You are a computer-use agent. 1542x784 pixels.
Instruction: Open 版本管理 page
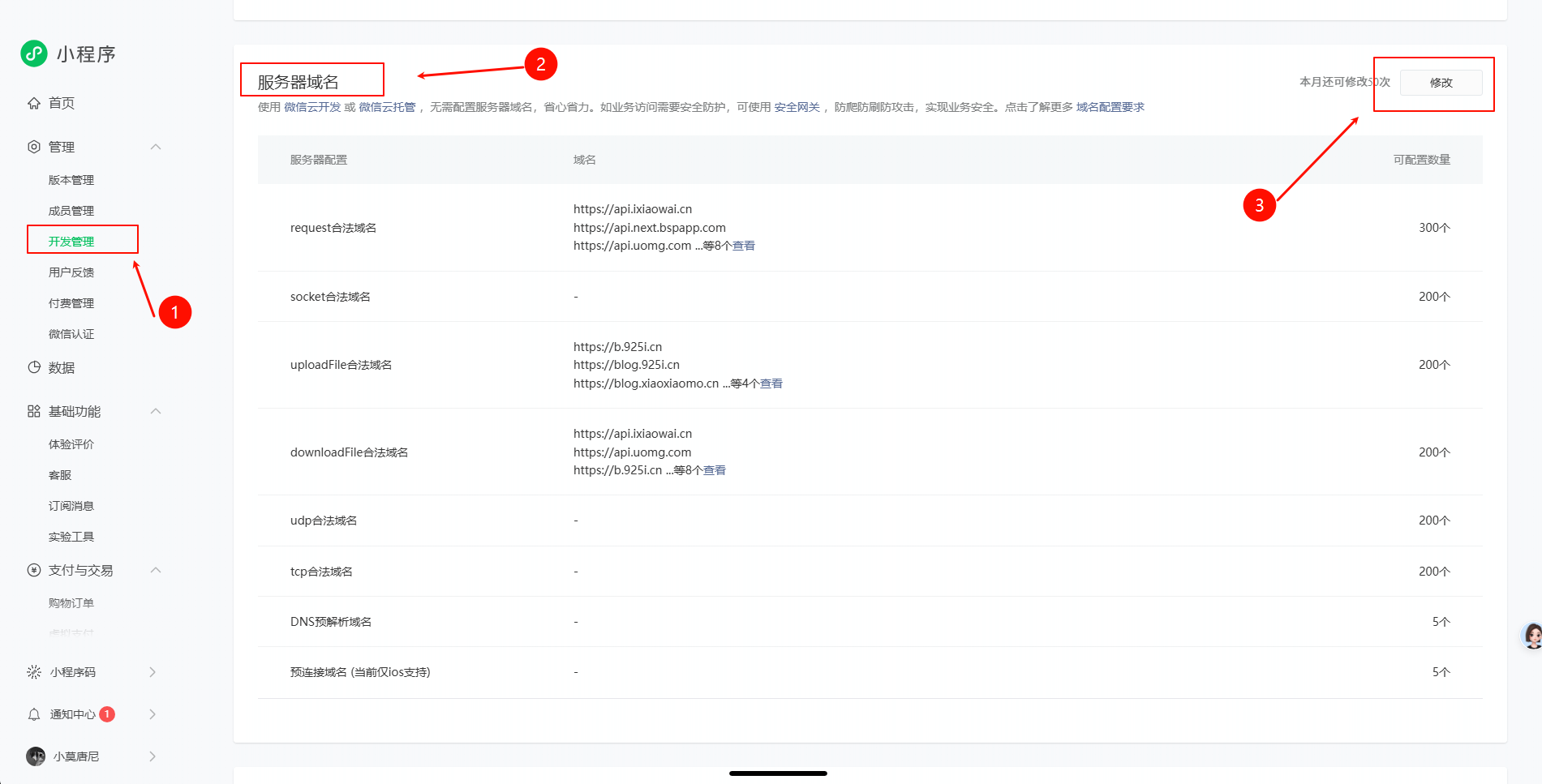(x=71, y=180)
